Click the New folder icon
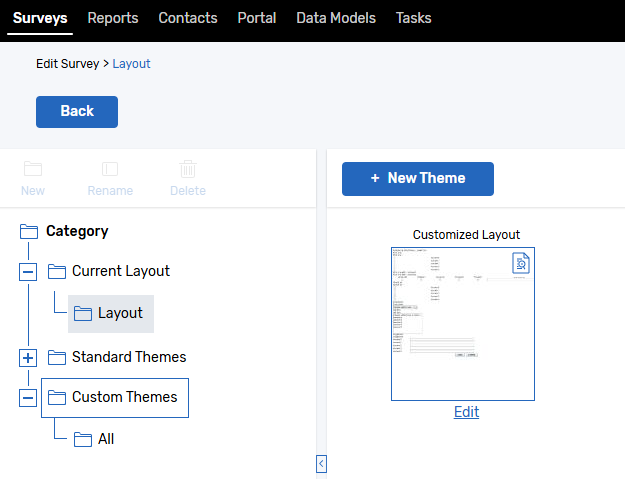This screenshot has width=625, height=479. coord(32,169)
